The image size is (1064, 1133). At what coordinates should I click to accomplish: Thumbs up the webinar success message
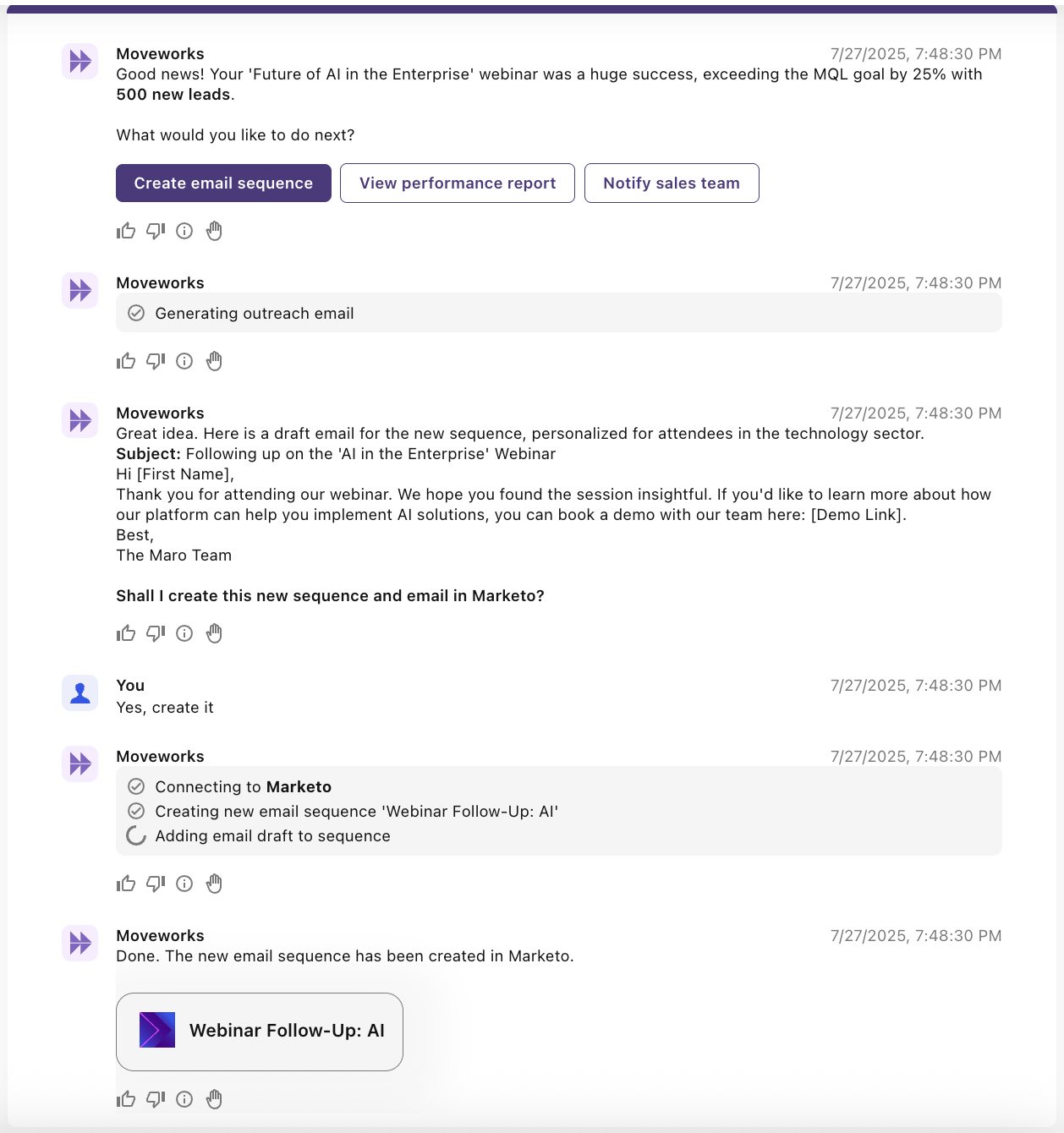pos(126,231)
